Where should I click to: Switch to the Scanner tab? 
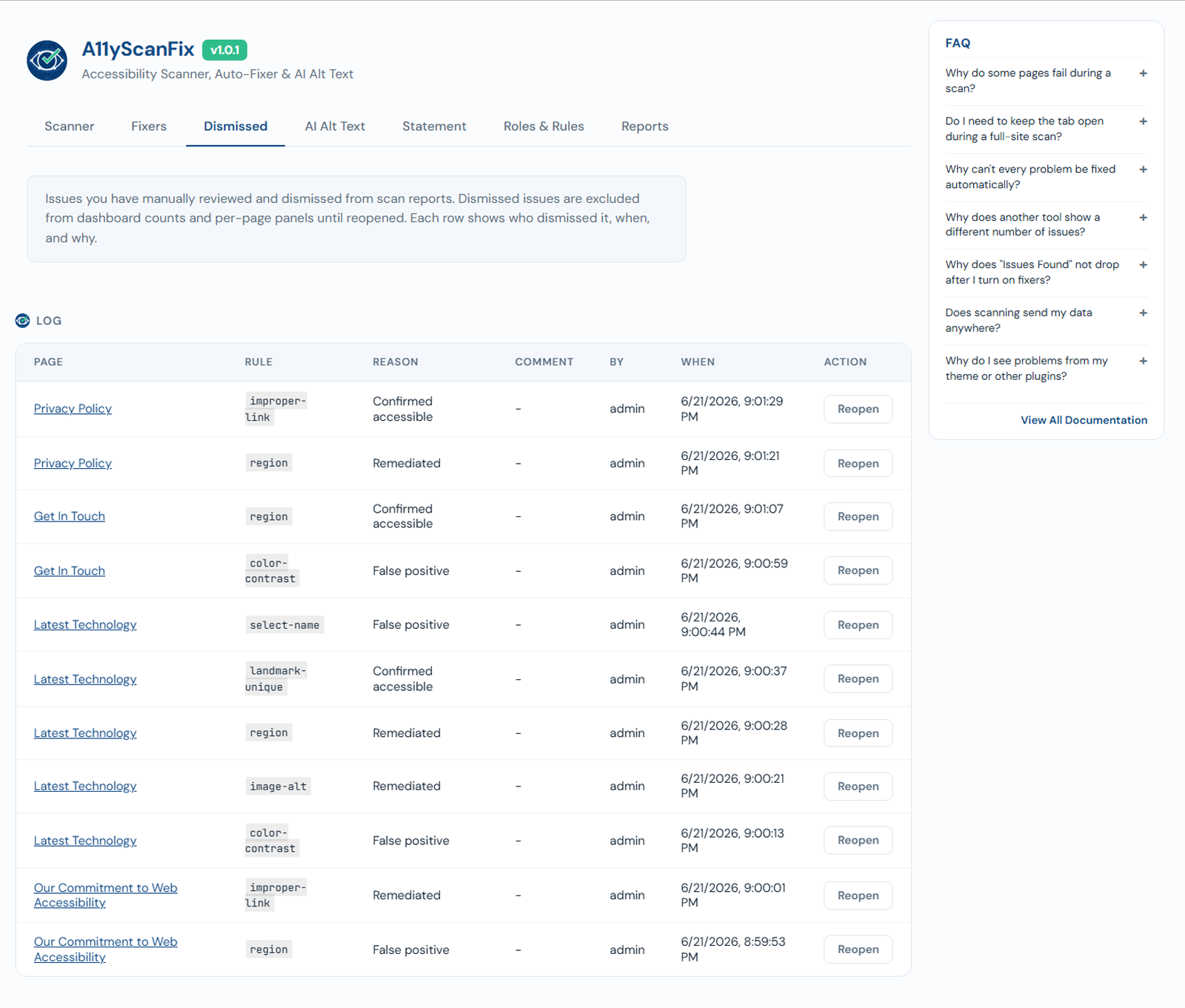(69, 127)
